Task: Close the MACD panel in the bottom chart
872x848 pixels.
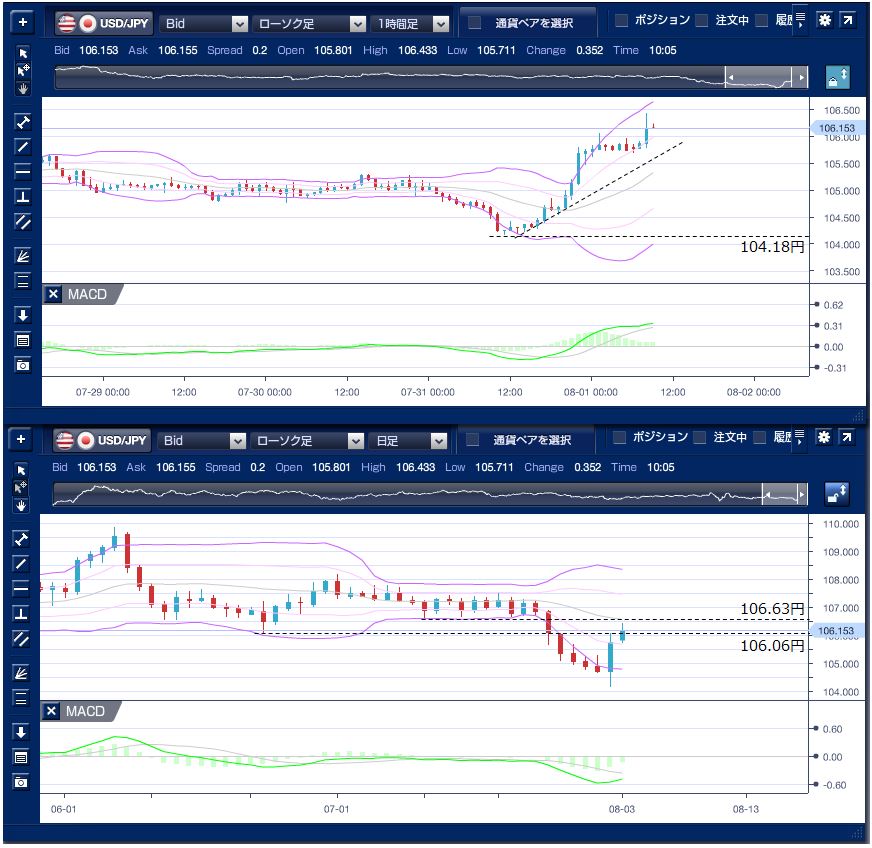Action: point(52,711)
